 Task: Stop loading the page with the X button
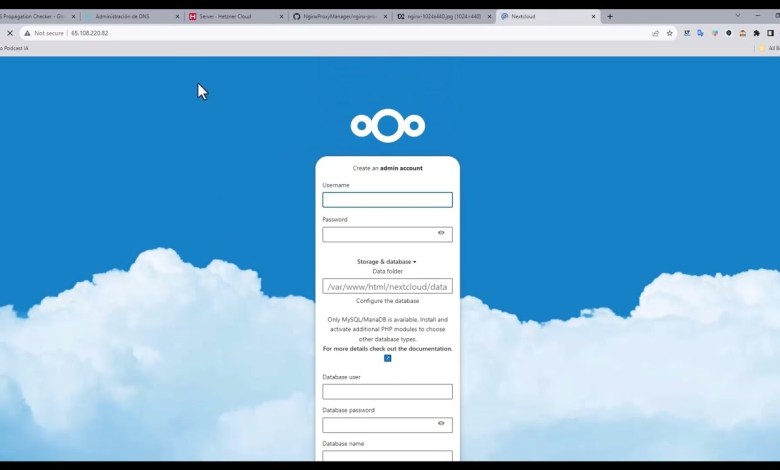click(9, 33)
